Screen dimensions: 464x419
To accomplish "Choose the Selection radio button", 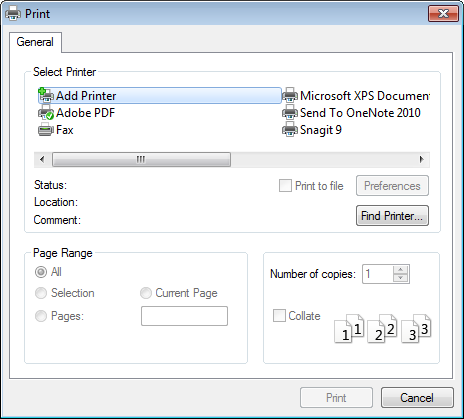I will (x=41, y=293).
